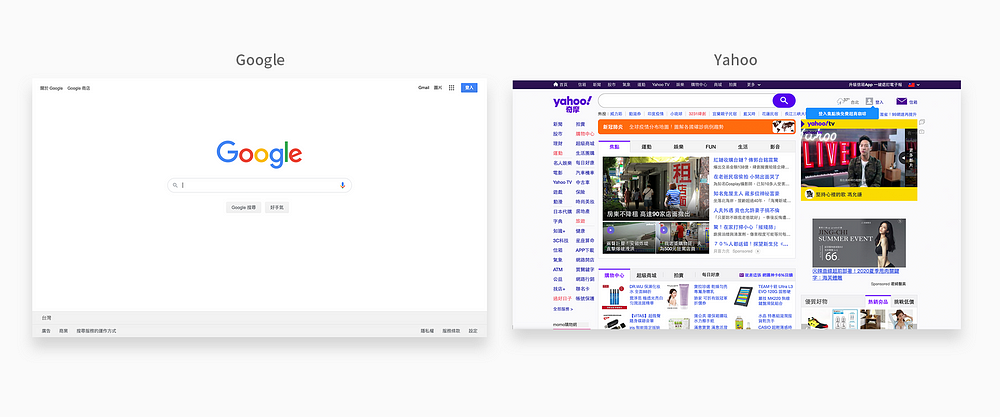Switch to the 運動 news tab
The height and width of the screenshot is (417, 1000).
click(x=646, y=147)
